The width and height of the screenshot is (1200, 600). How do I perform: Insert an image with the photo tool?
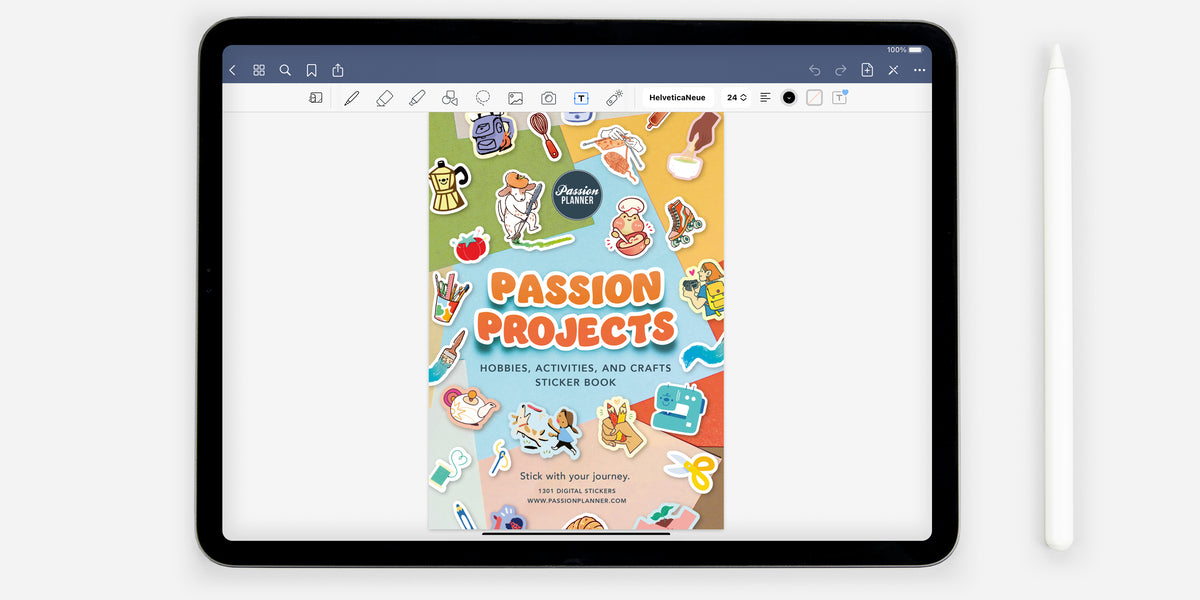(x=514, y=97)
